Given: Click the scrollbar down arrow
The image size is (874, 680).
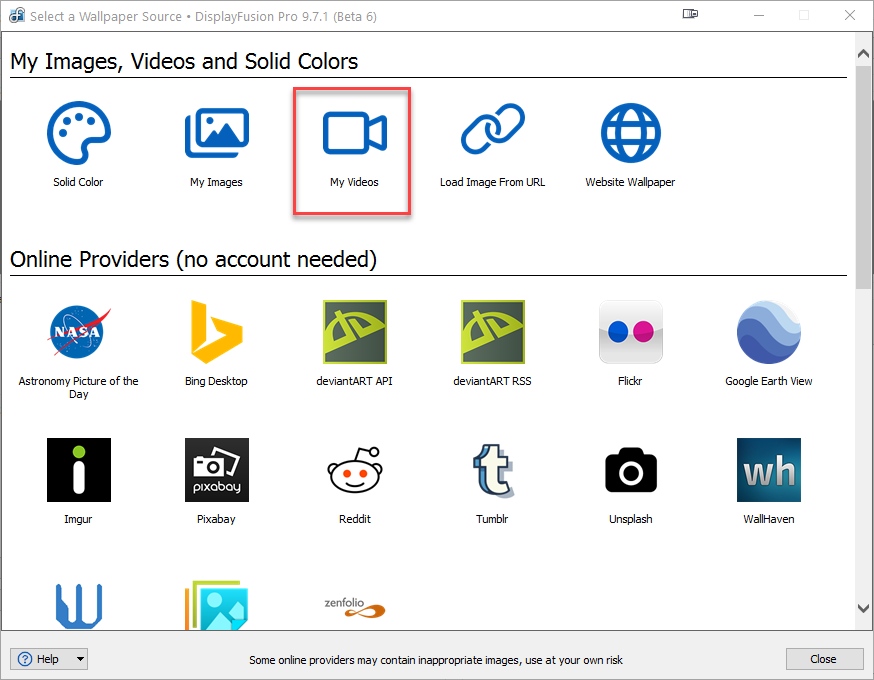Looking at the screenshot, I should point(863,607).
